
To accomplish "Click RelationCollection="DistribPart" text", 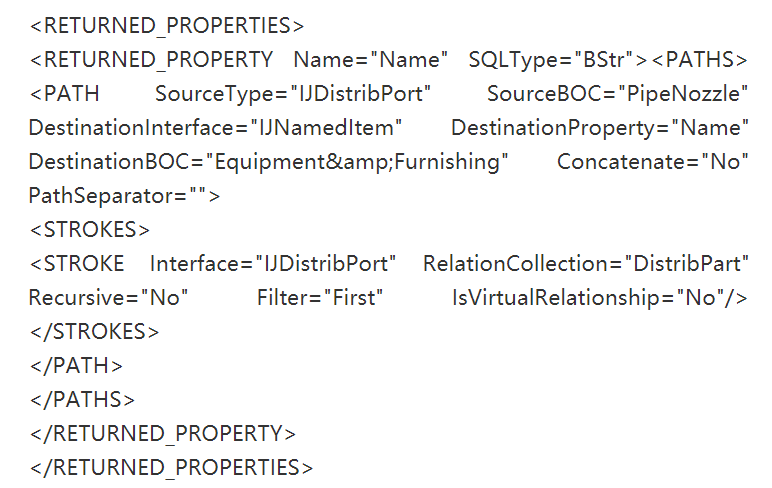I will (x=586, y=263).
